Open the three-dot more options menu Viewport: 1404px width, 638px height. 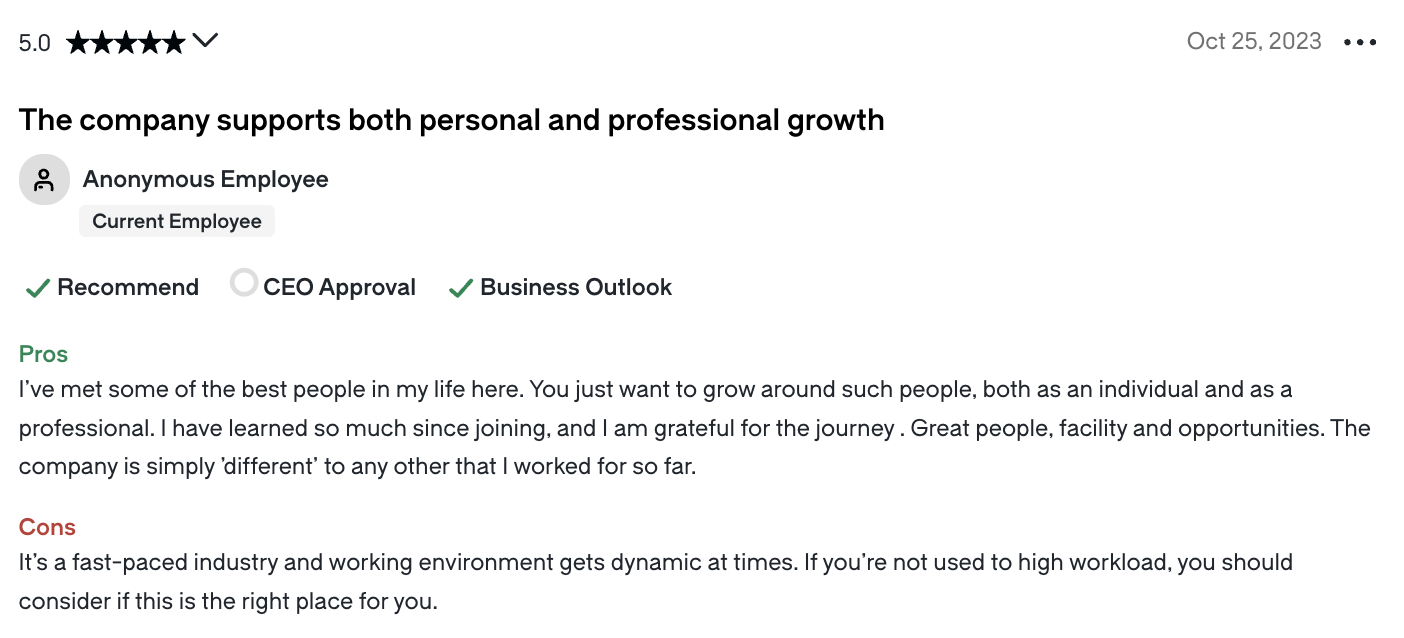click(x=1360, y=42)
